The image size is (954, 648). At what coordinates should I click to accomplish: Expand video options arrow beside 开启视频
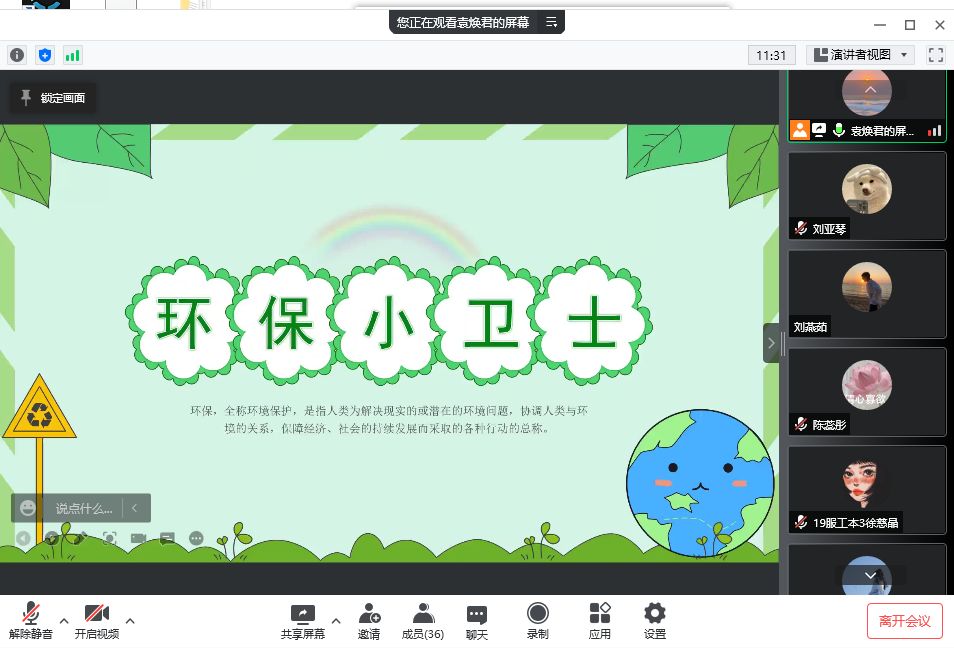(x=130, y=620)
